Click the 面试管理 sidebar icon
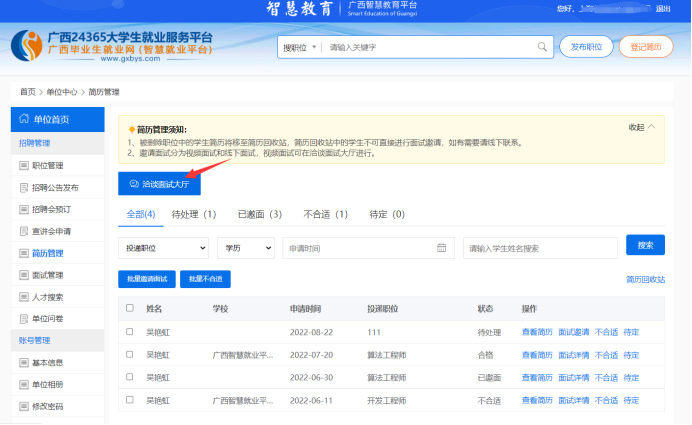 tap(23, 275)
